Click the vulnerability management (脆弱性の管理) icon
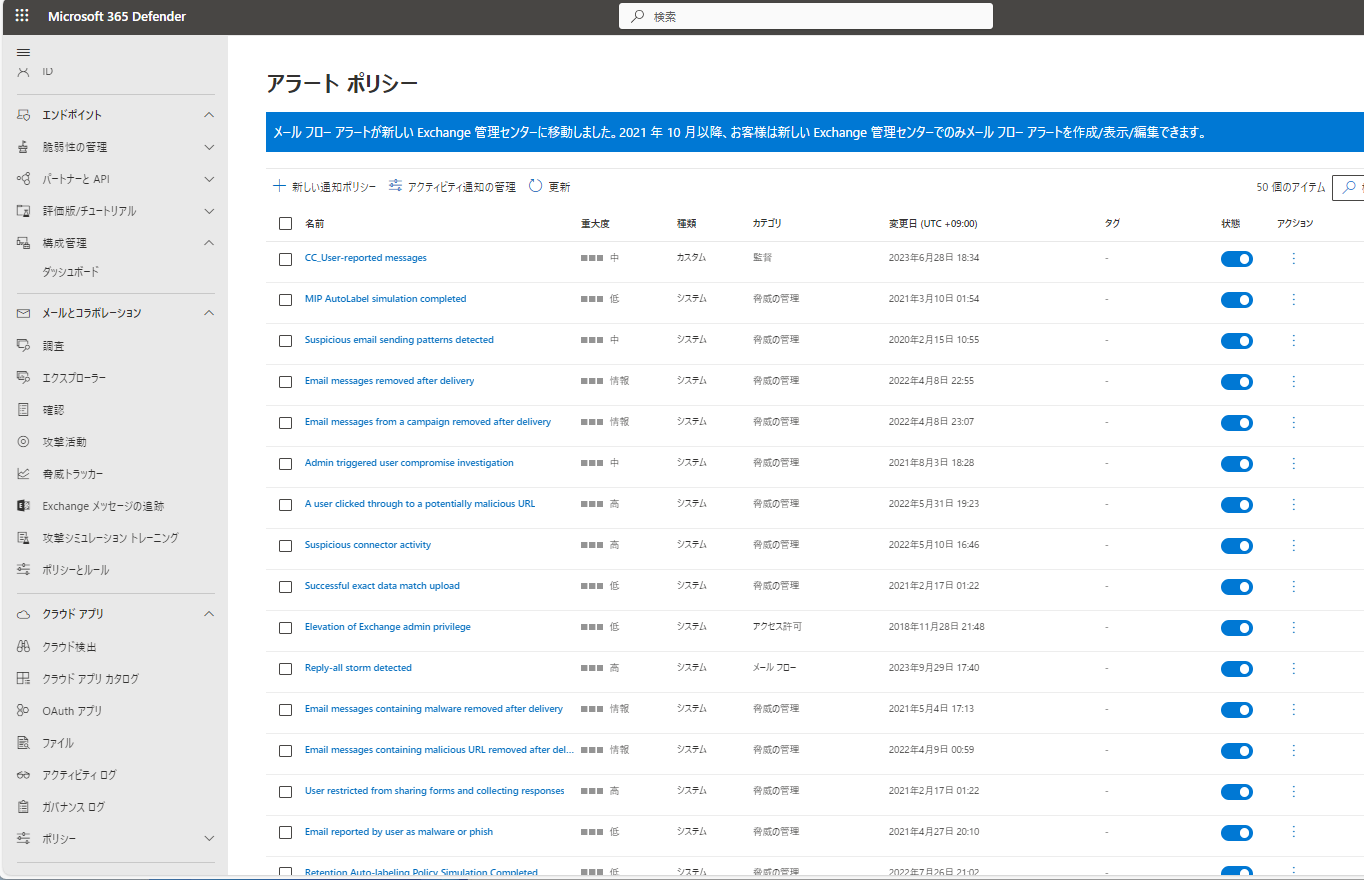The width and height of the screenshot is (1364, 880). tap(23, 147)
